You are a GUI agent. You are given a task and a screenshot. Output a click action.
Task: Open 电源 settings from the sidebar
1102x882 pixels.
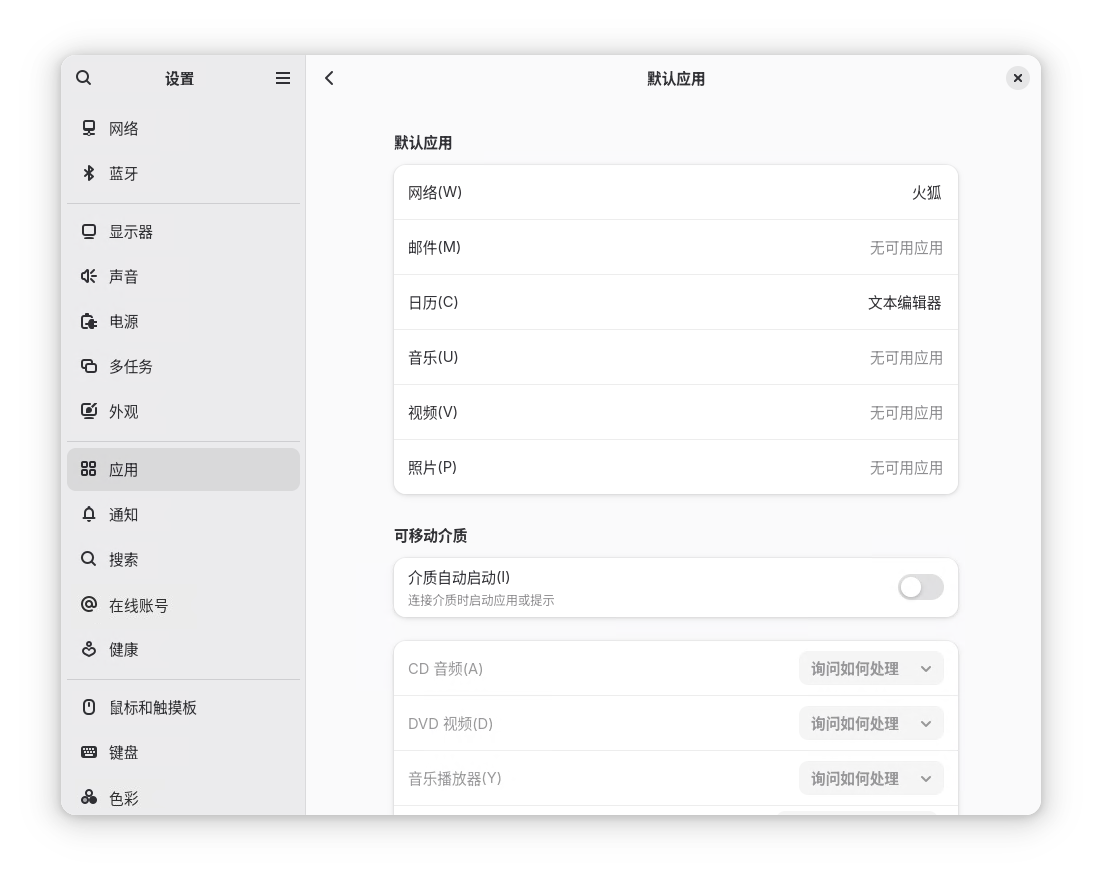[88, 322]
